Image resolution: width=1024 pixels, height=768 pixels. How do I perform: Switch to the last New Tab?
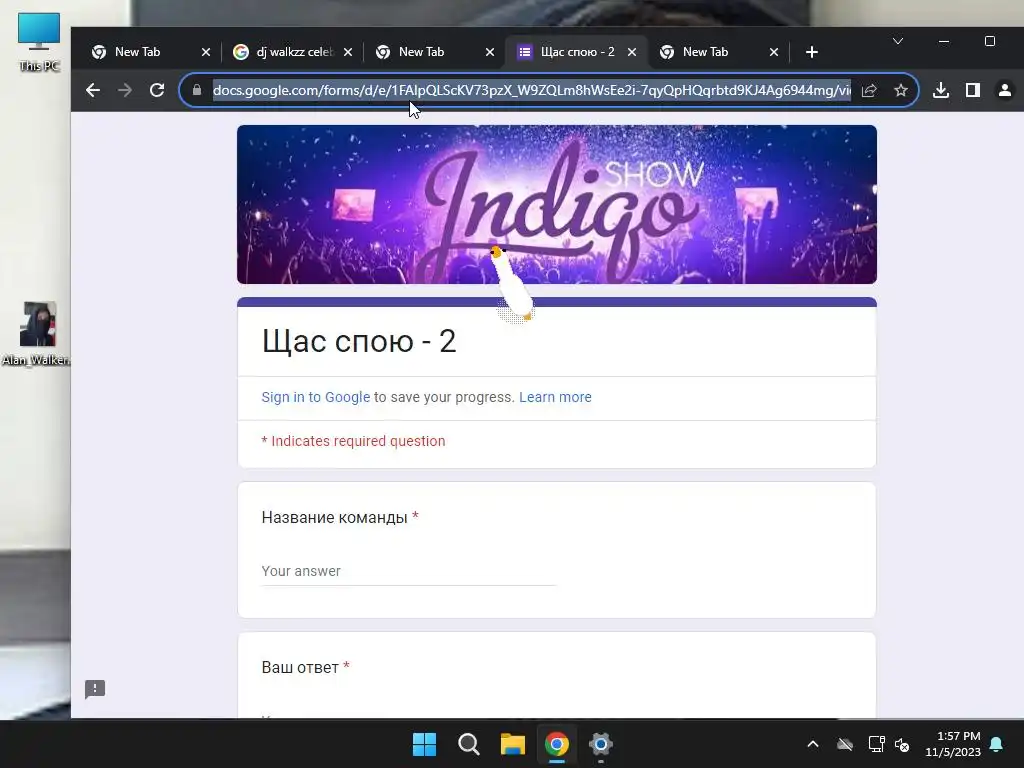pos(705,52)
